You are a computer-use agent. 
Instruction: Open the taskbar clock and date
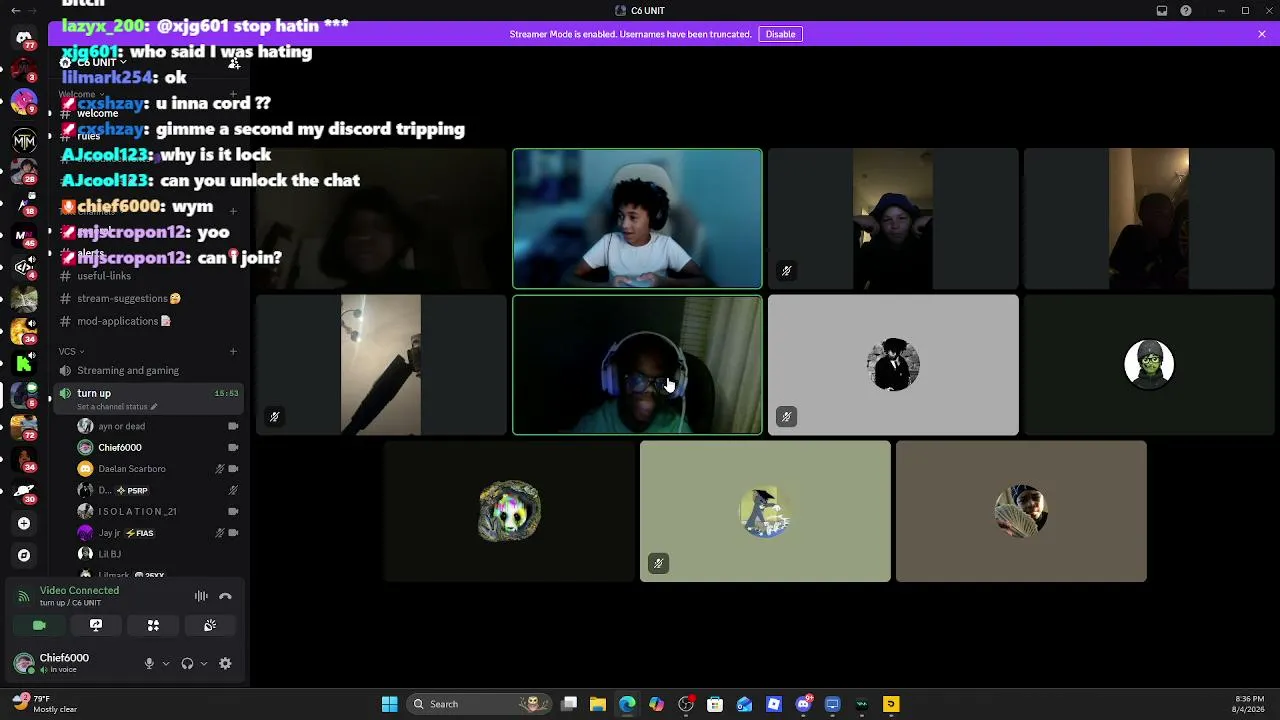[x=1249, y=704]
